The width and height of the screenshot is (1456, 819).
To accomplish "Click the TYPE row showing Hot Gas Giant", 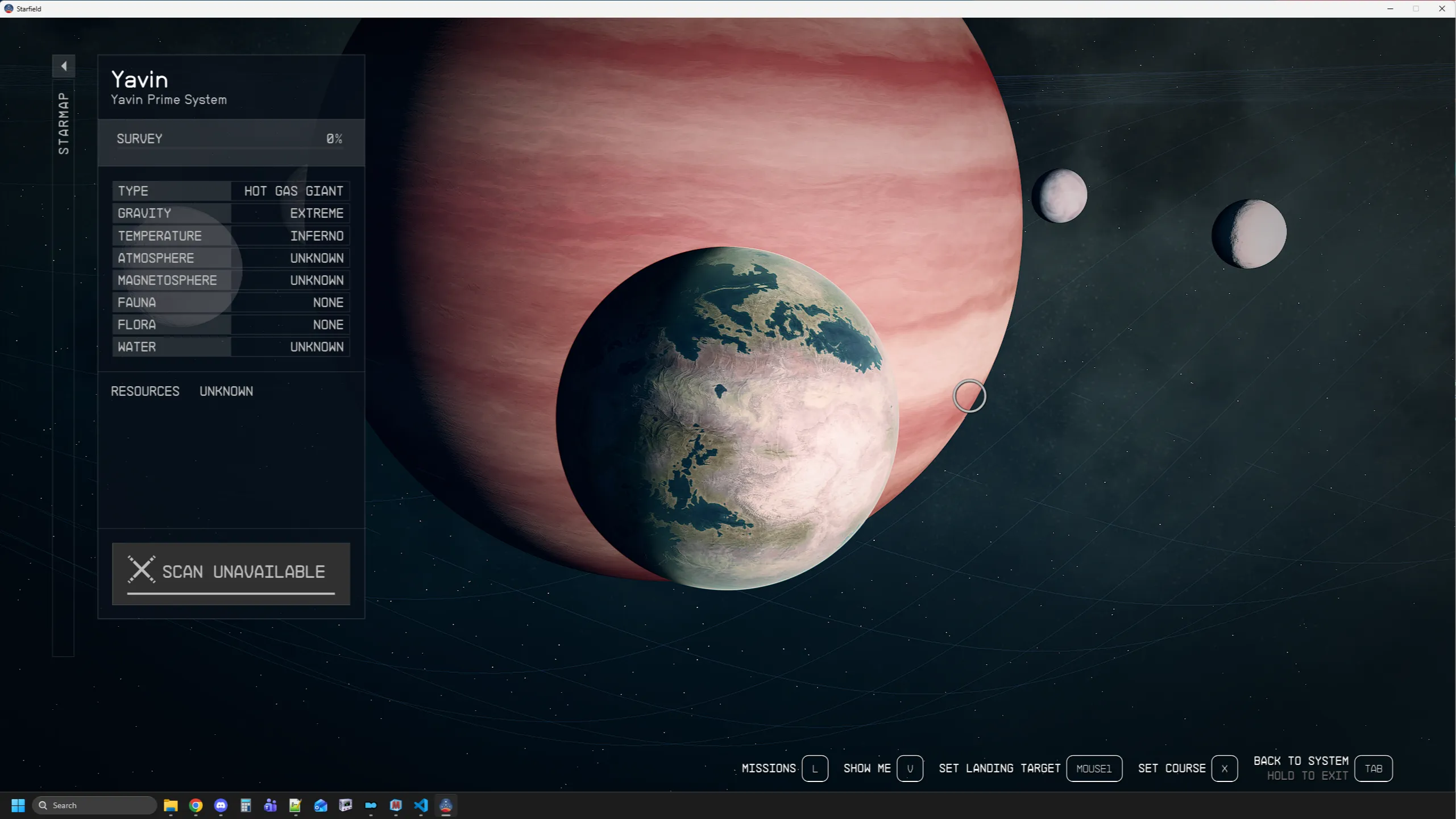I will [x=231, y=191].
